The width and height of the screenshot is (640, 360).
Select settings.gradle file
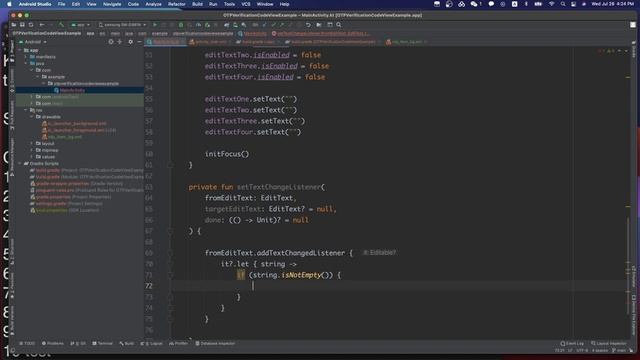(x=66, y=203)
